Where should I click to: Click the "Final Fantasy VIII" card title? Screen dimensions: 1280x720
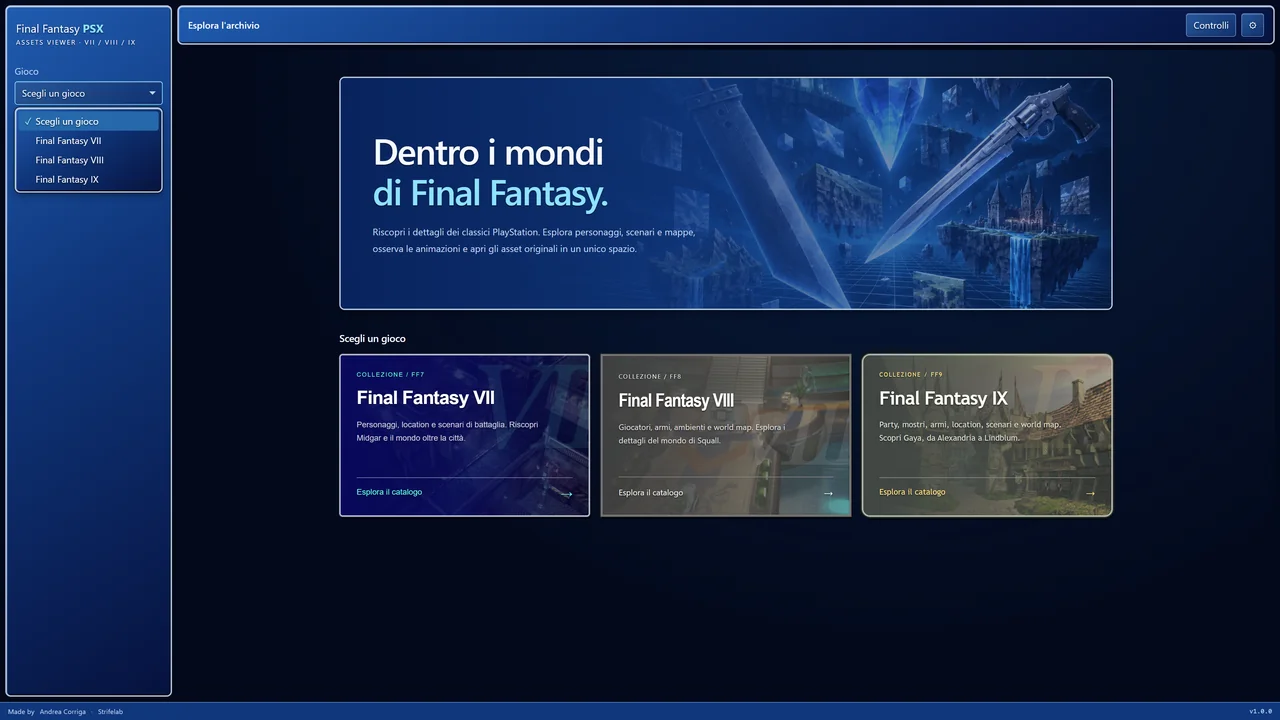(x=676, y=400)
